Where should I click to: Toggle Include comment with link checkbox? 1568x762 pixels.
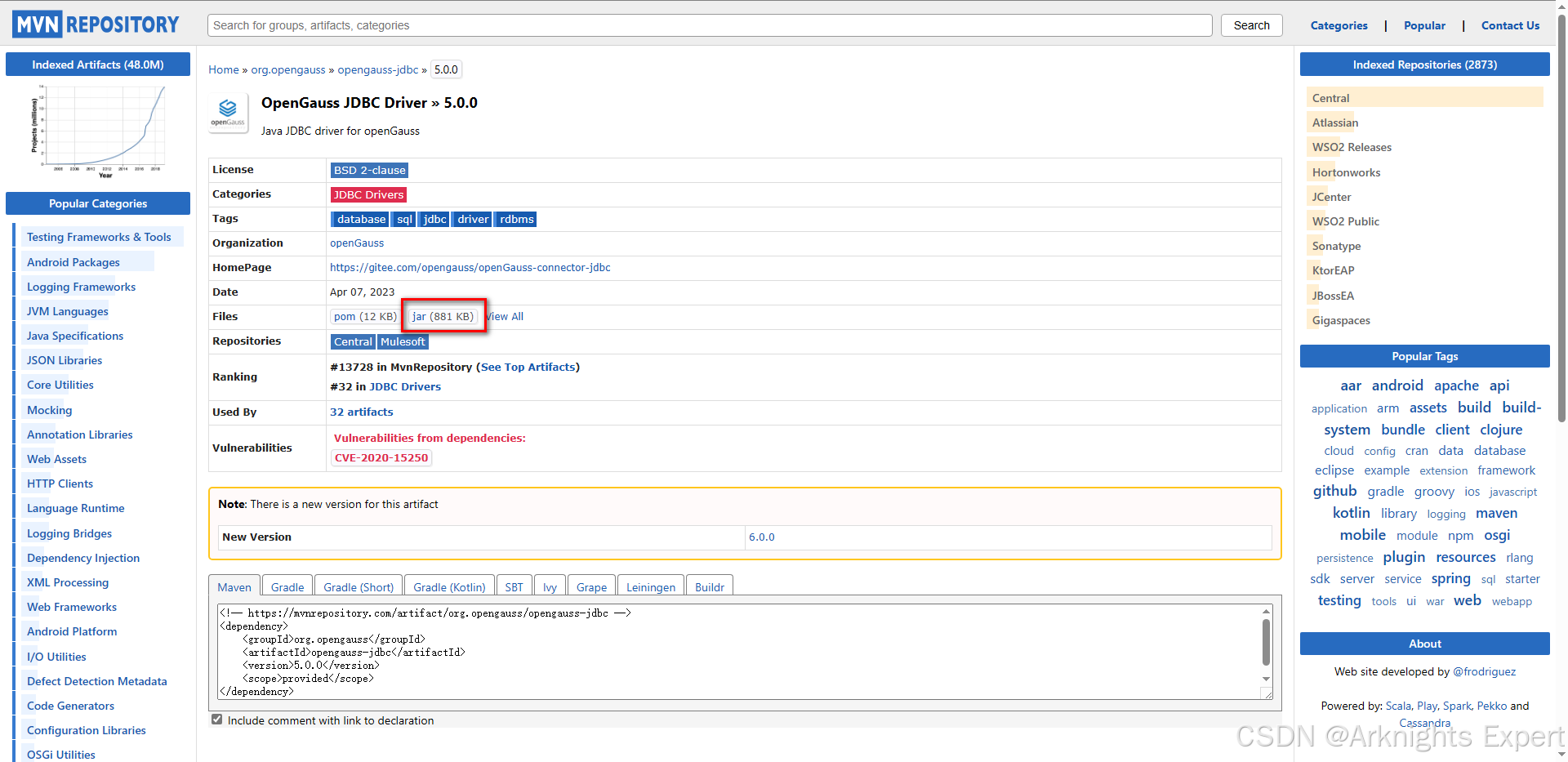click(x=216, y=720)
